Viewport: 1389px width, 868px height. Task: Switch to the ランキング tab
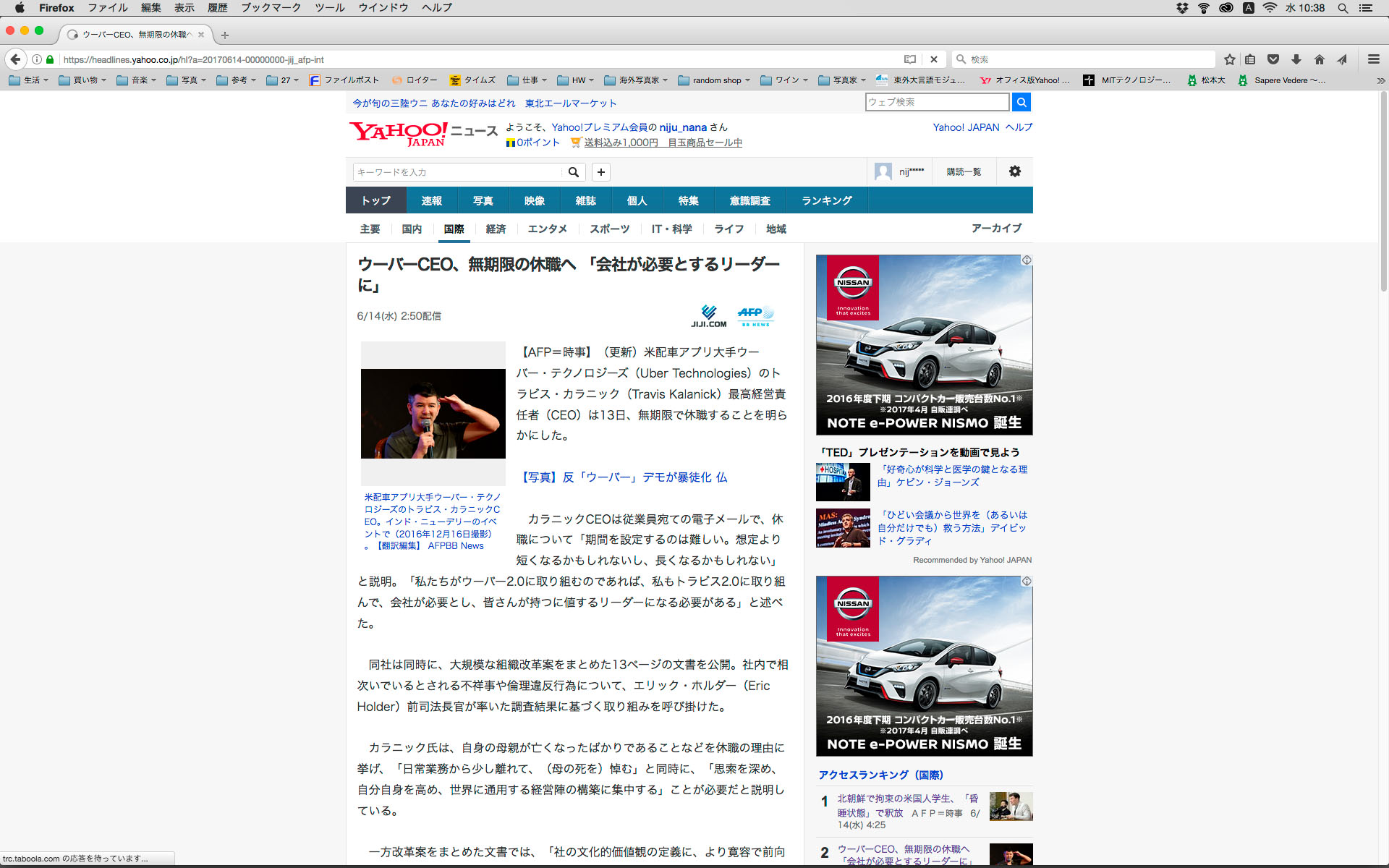[826, 200]
